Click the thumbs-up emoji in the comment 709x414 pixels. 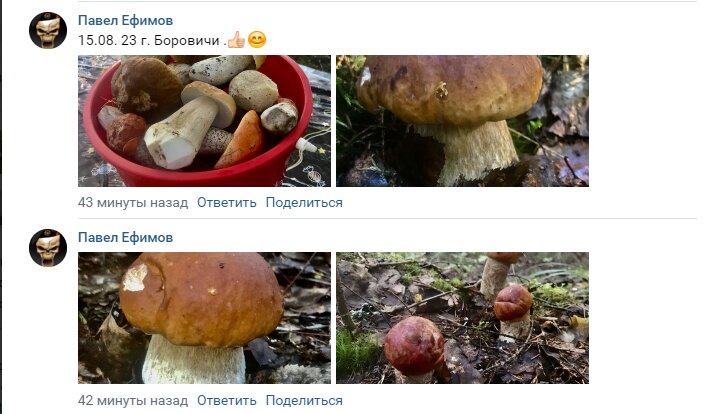[x=236, y=40]
